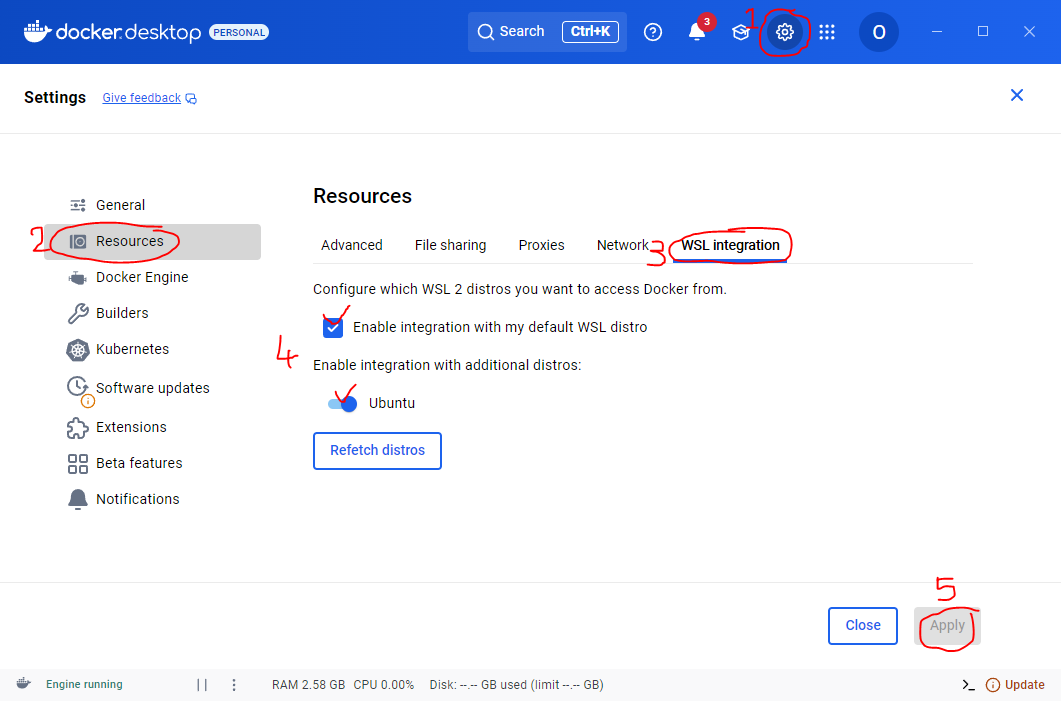Click the CPU 0.00% readout
1061x701 pixels.
coord(384,685)
